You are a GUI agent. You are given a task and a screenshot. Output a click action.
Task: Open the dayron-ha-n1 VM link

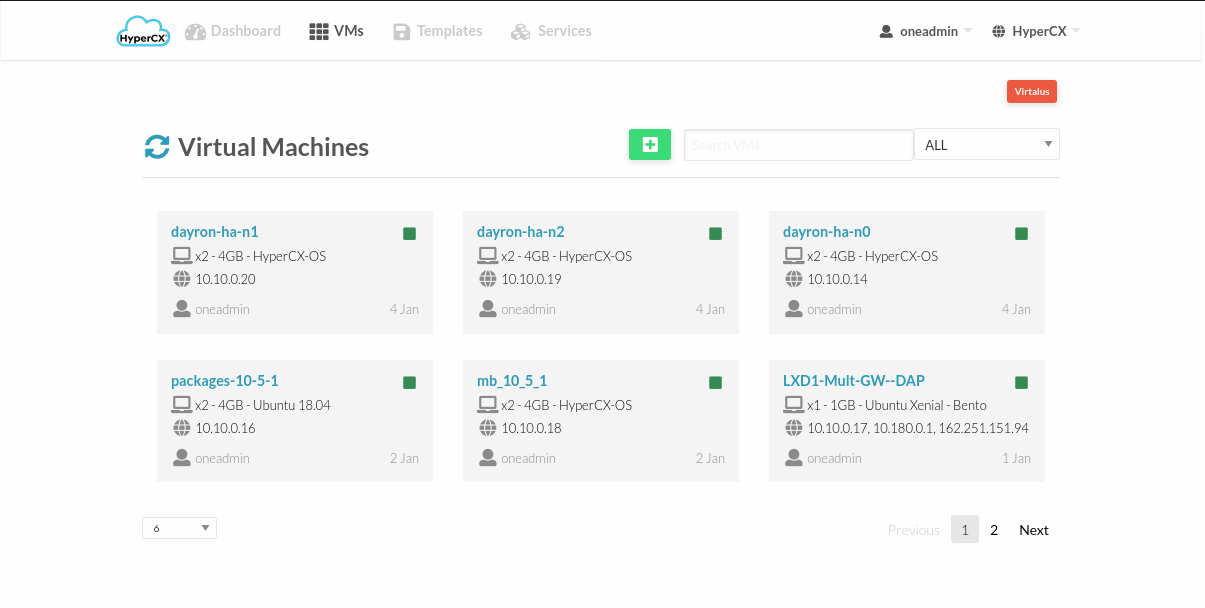coord(215,232)
